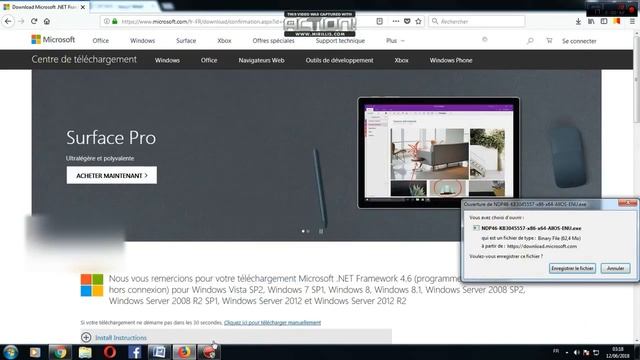Open the Xbox link in Microsoft header

pyautogui.click(x=224, y=41)
